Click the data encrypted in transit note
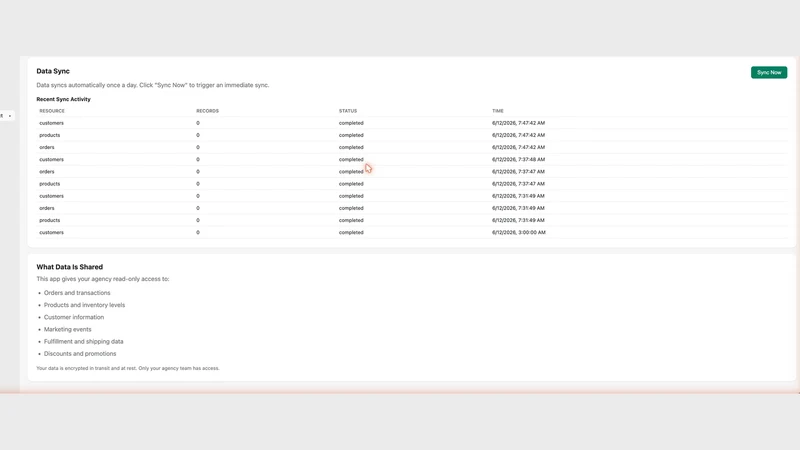 pos(128,368)
